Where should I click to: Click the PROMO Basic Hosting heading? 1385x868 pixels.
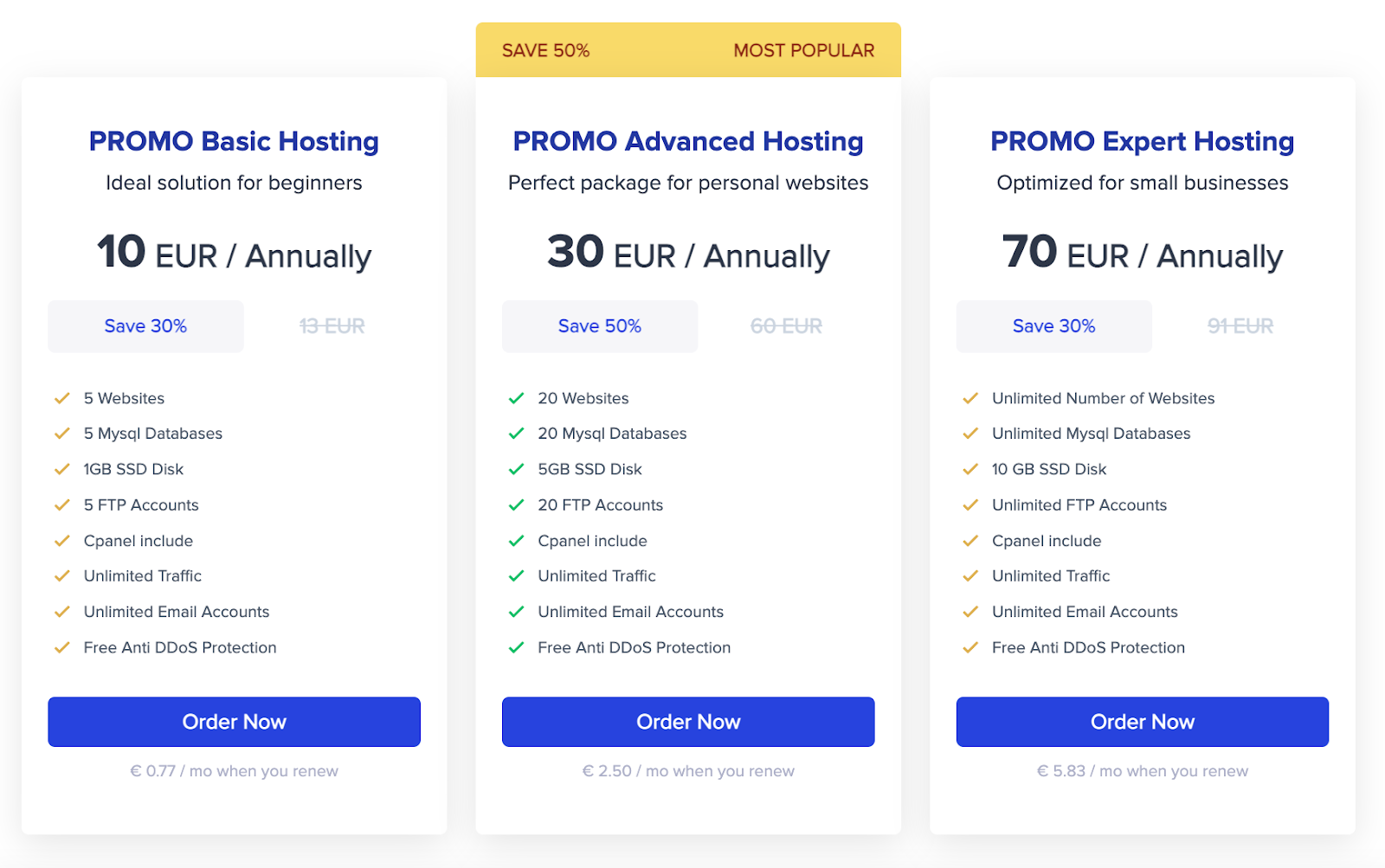(x=234, y=141)
